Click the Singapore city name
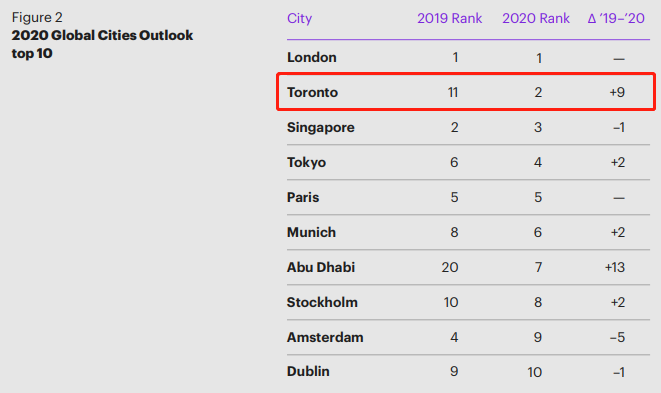 point(320,128)
